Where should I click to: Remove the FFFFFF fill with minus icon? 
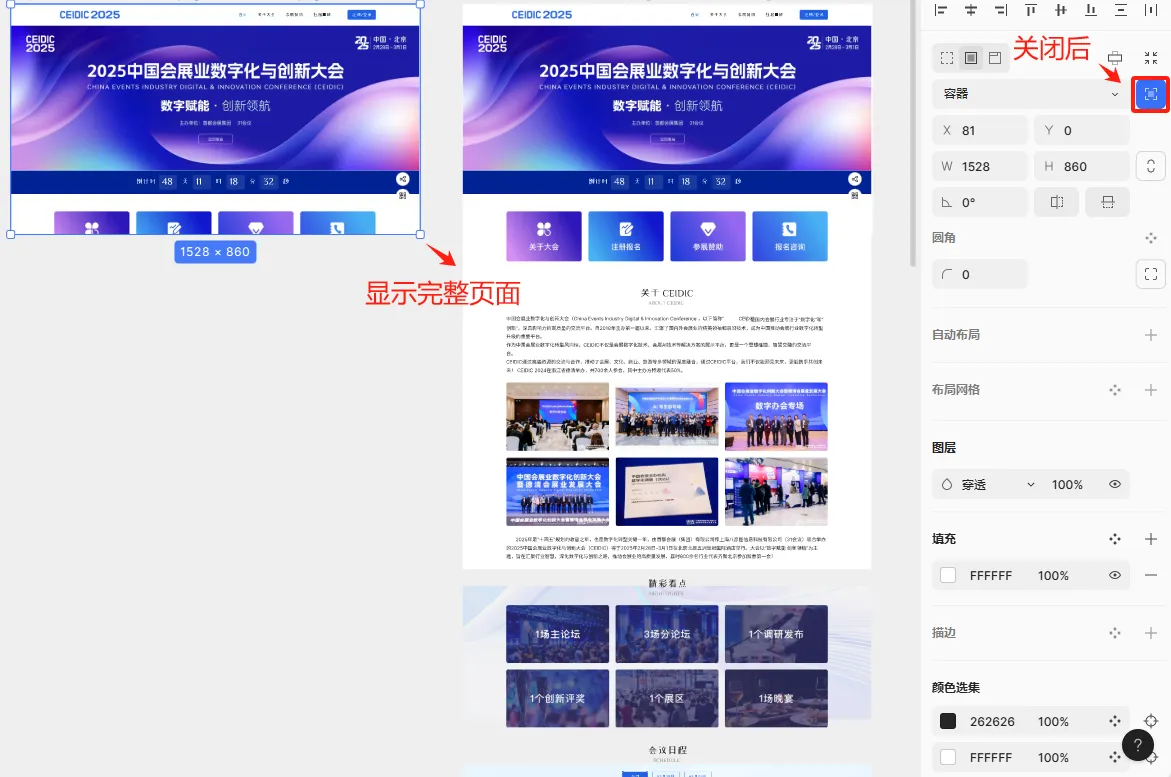click(x=1151, y=575)
